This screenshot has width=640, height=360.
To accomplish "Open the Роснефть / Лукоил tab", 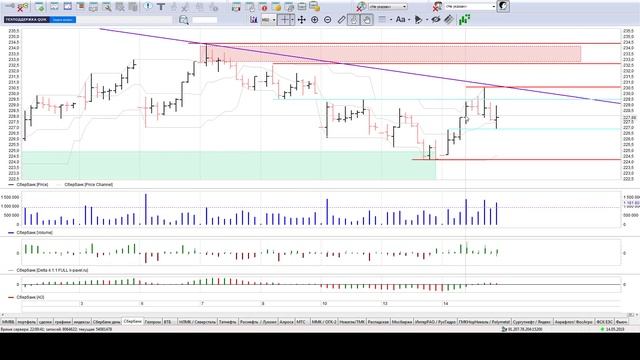I will pyautogui.click(x=258, y=322).
